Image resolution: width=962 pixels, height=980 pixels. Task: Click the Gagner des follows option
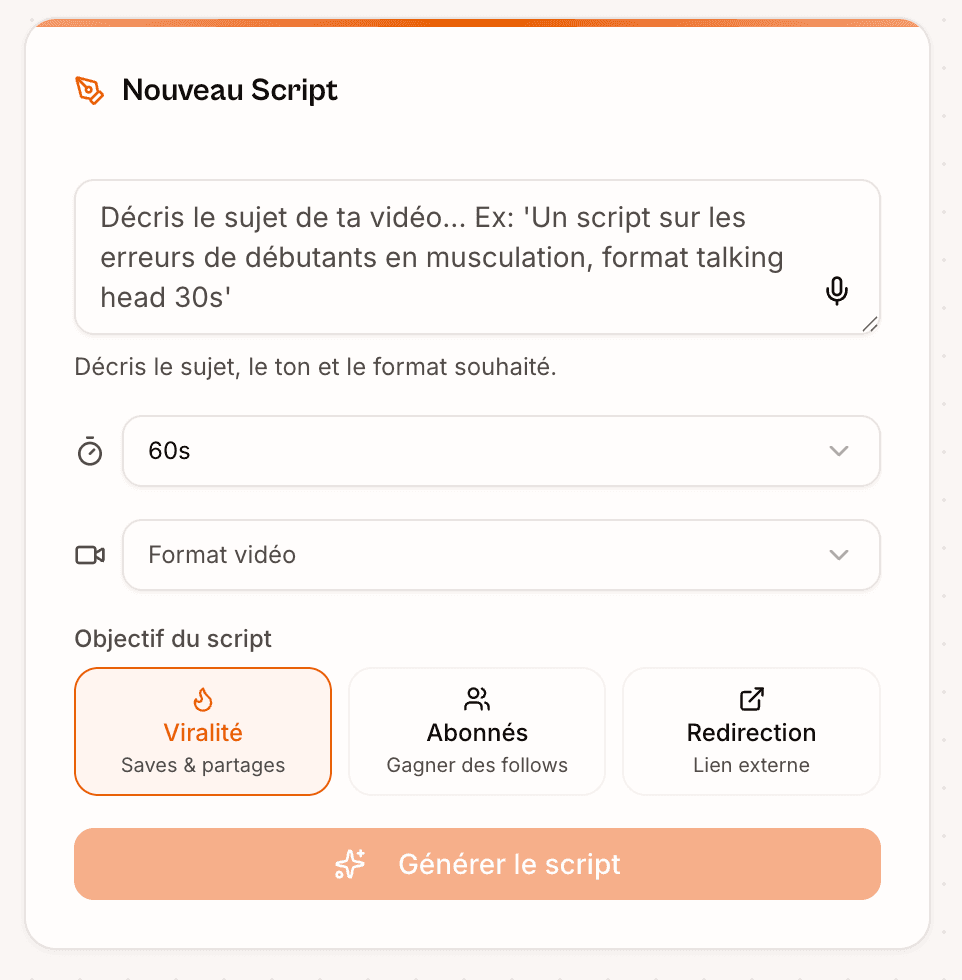[477, 764]
